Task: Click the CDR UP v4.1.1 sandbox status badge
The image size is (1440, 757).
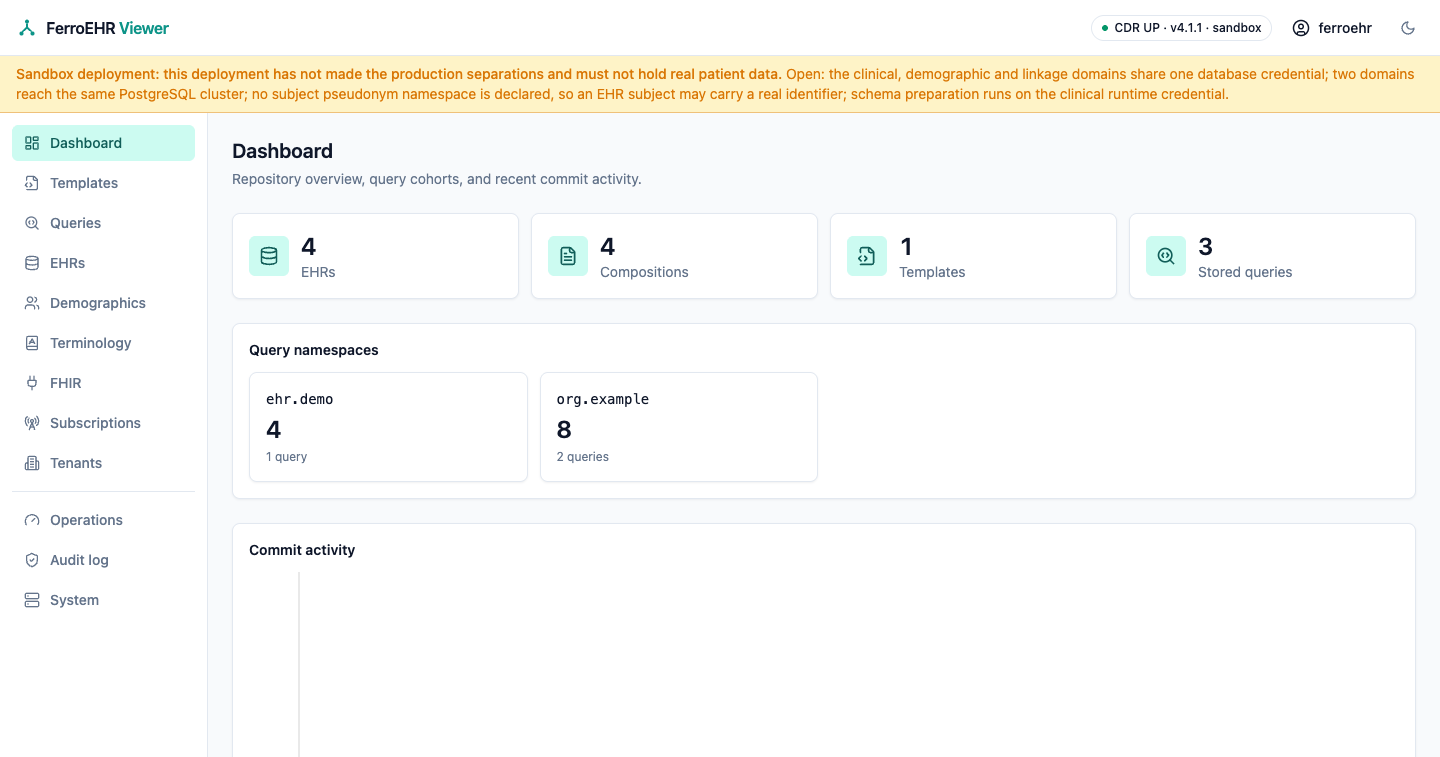Action: [x=1181, y=28]
